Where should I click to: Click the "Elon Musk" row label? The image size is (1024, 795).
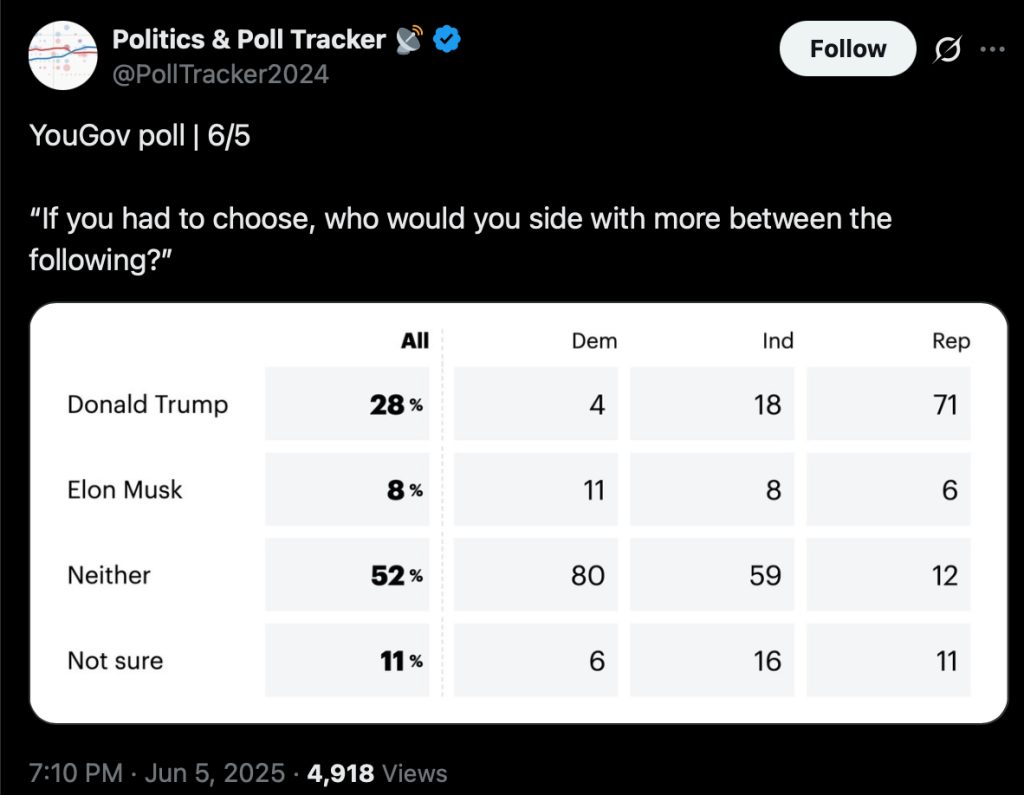pos(125,490)
